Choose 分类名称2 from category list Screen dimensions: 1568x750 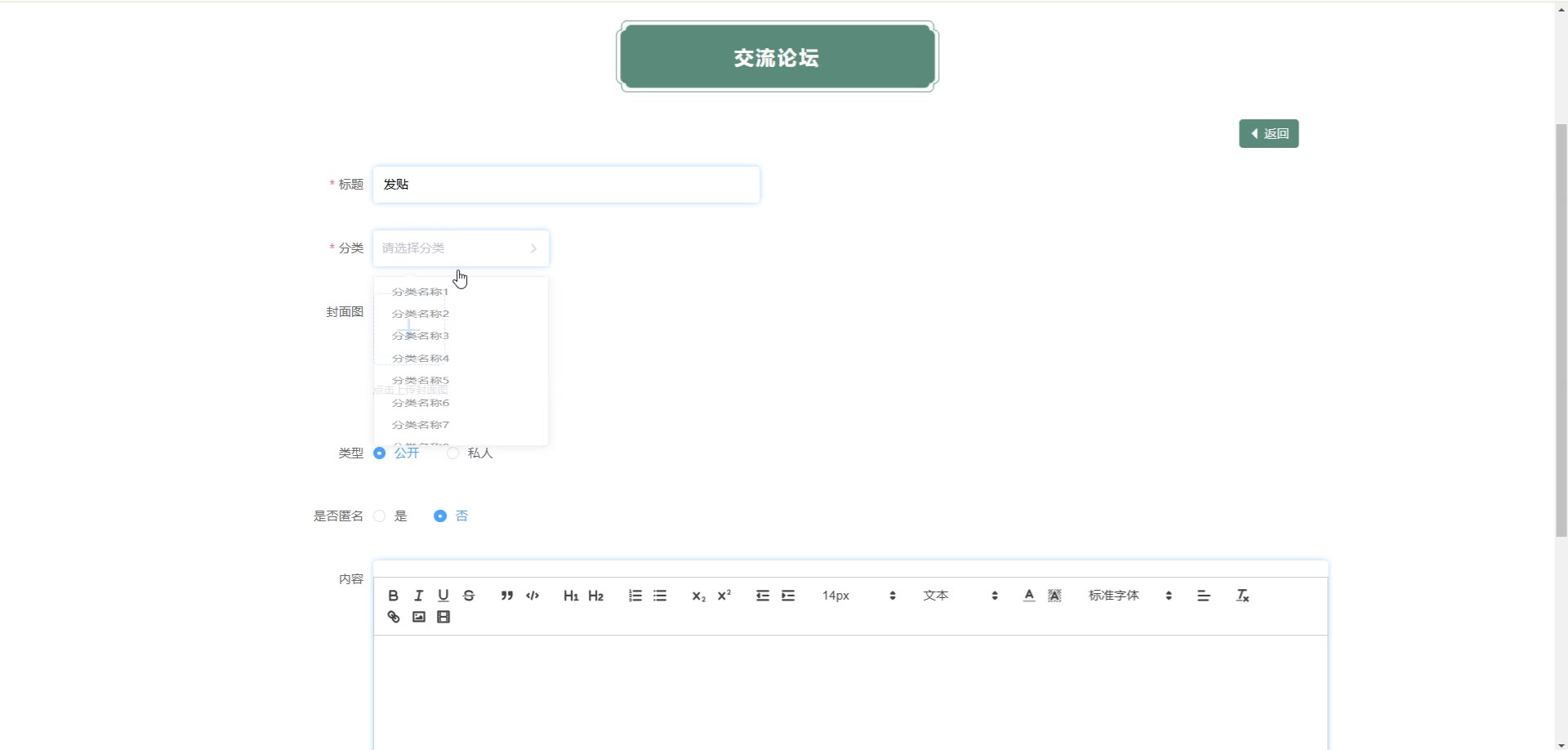(421, 314)
